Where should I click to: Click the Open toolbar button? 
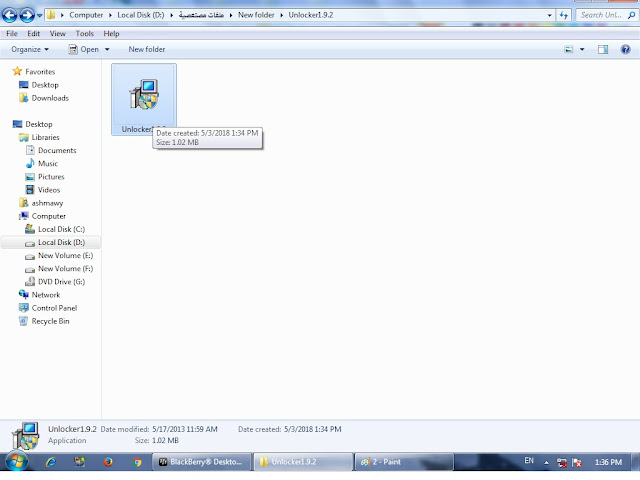click(x=84, y=49)
